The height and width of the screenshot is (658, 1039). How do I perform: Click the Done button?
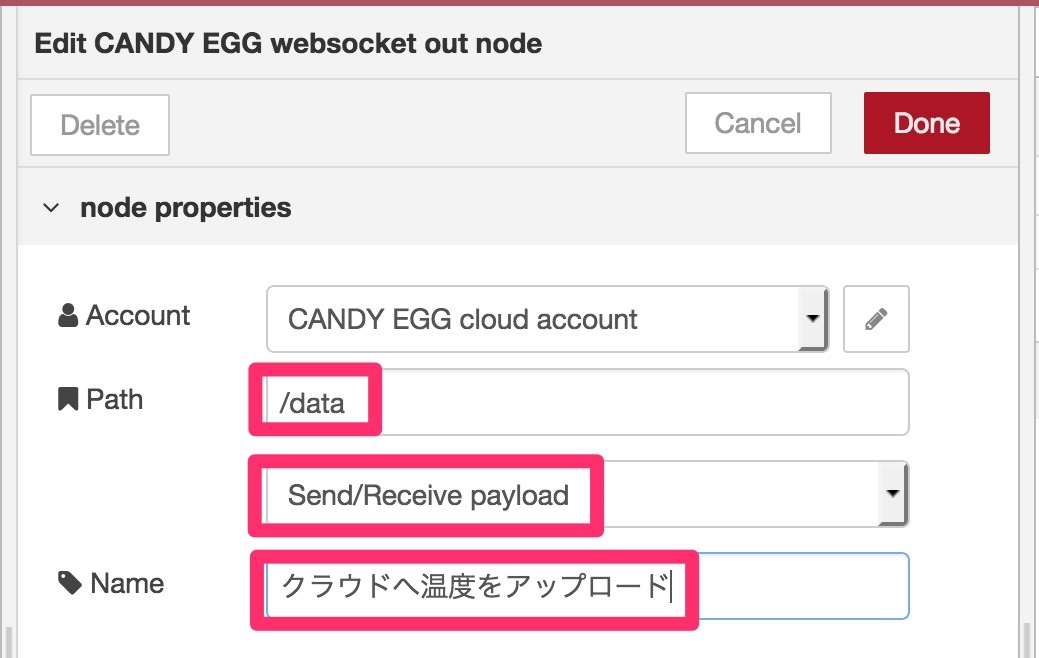click(926, 123)
